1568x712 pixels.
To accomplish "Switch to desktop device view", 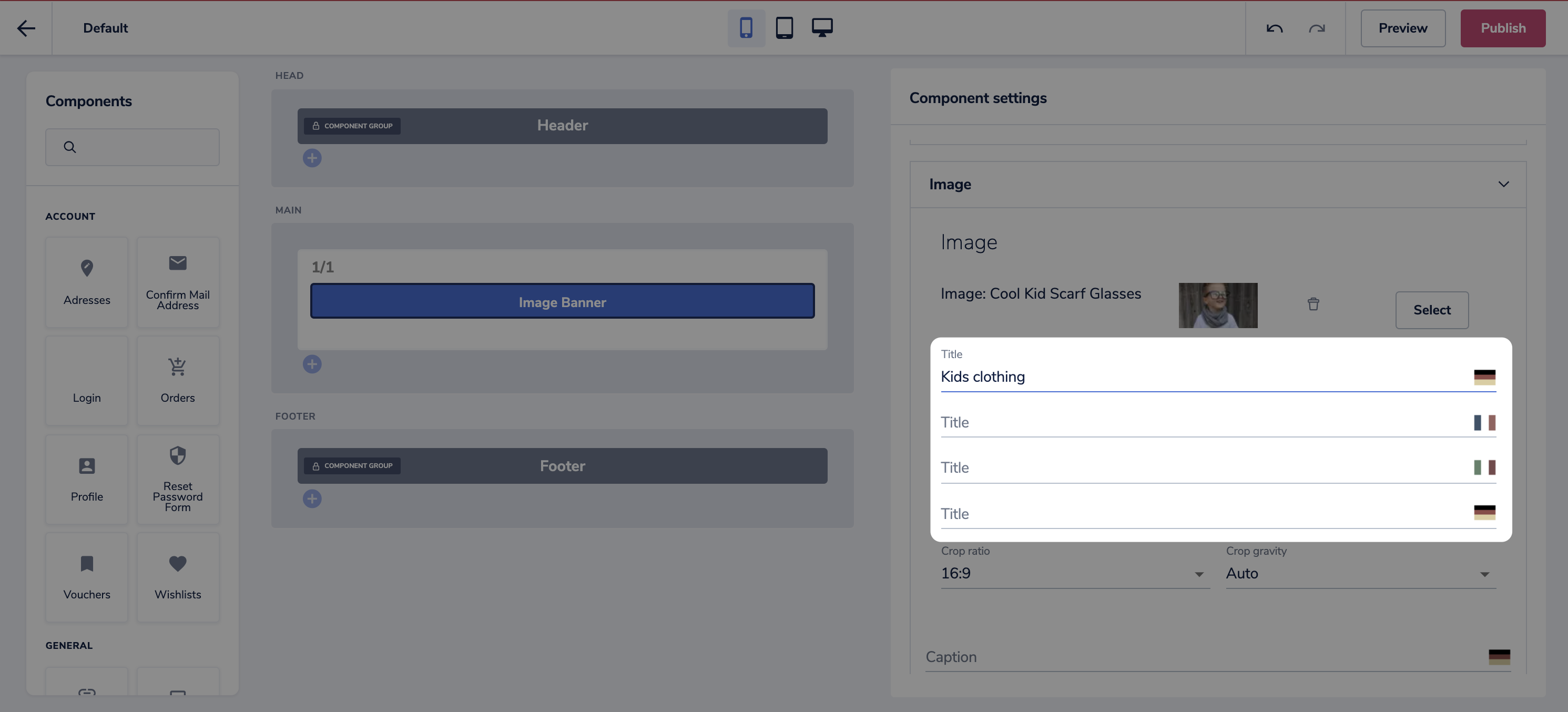I will click(x=822, y=28).
